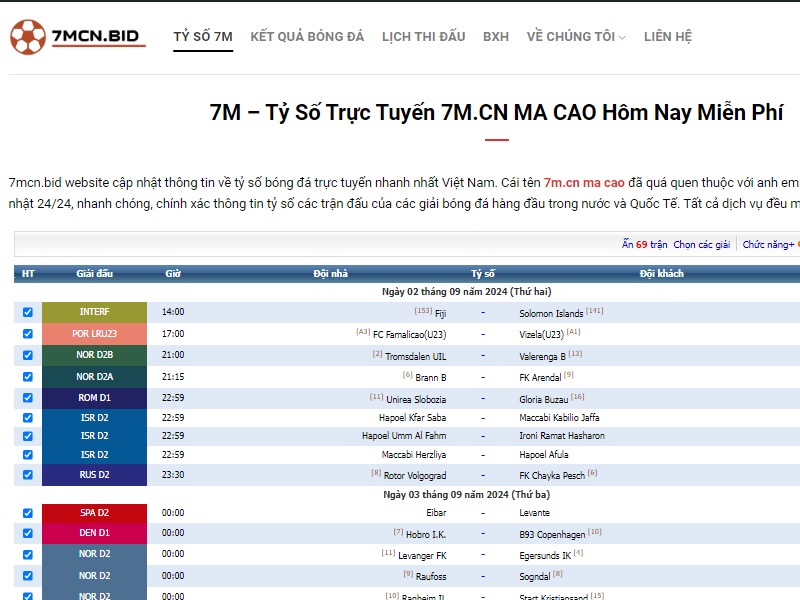Viewport: 800px width, 600px height.
Task: Click the Tỷ số column header
Action: pos(483,273)
